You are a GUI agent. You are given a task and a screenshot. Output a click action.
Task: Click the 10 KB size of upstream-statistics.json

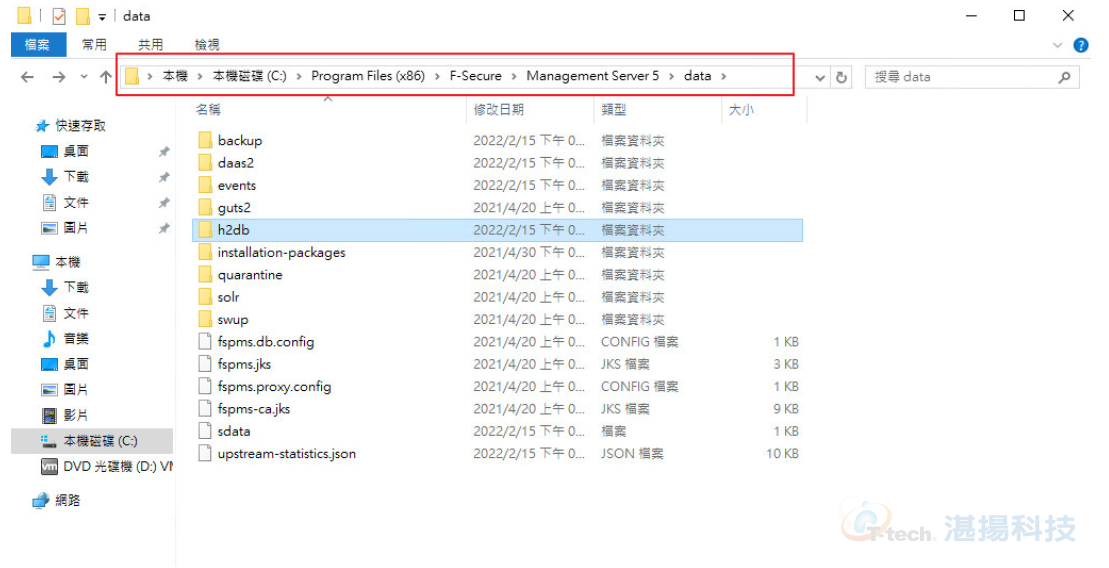pos(782,454)
